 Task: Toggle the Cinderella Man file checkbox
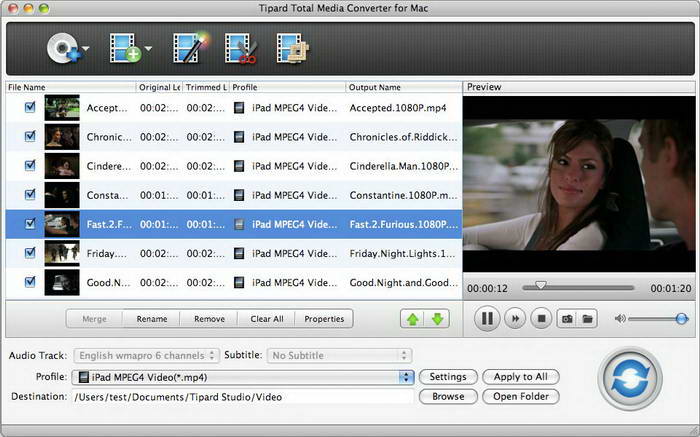(29, 165)
